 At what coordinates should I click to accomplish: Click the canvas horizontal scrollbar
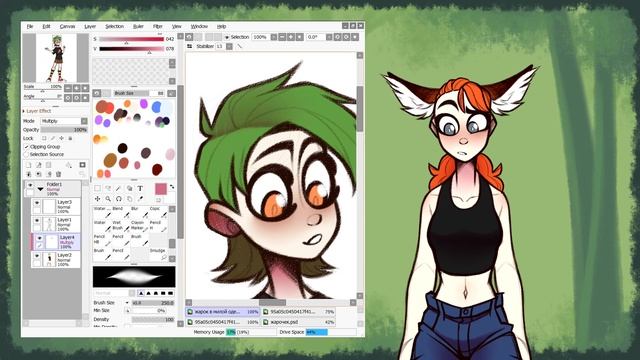click(x=271, y=303)
